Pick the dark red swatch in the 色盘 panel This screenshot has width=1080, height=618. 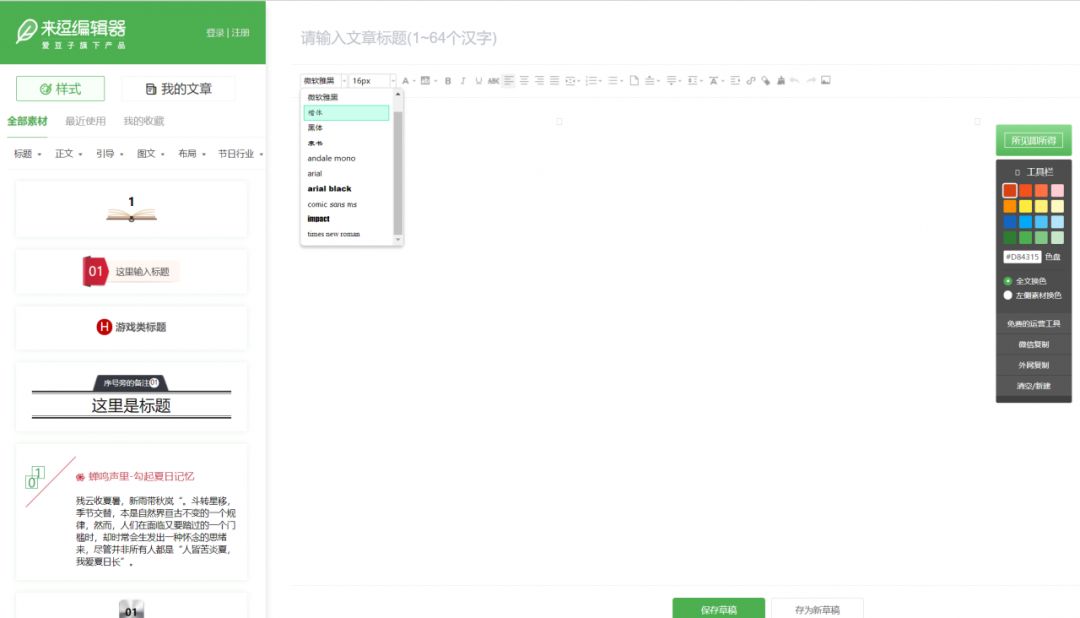tap(1011, 190)
